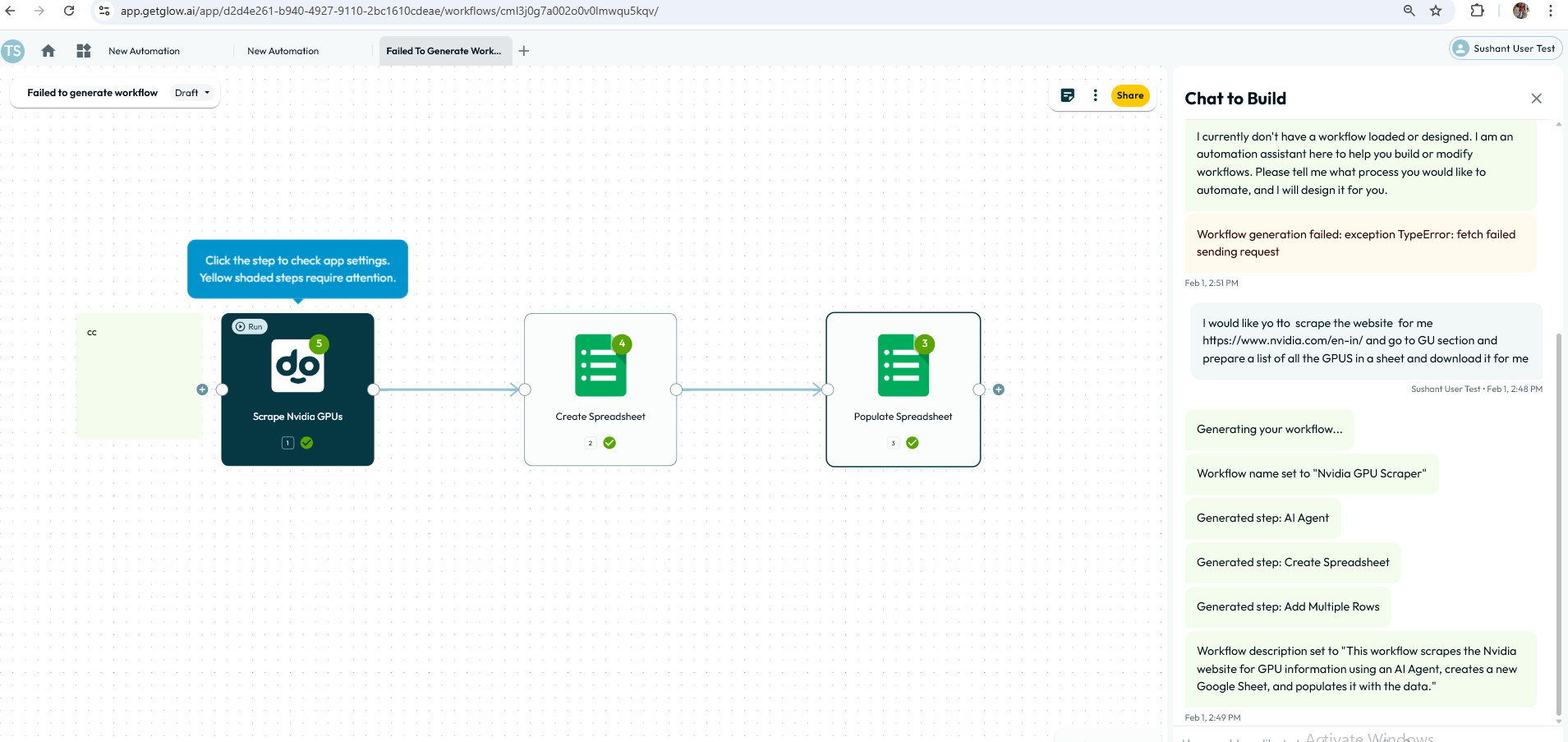Screen dimensions: 1568x742
Task: Open the notes icon beside Share
Action: click(1067, 95)
